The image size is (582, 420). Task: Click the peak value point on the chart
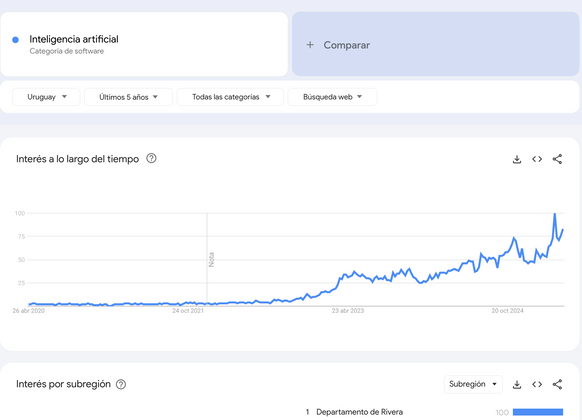pos(555,214)
